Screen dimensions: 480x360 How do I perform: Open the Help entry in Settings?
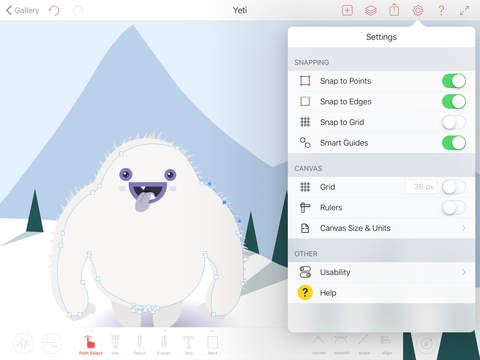click(382, 293)
